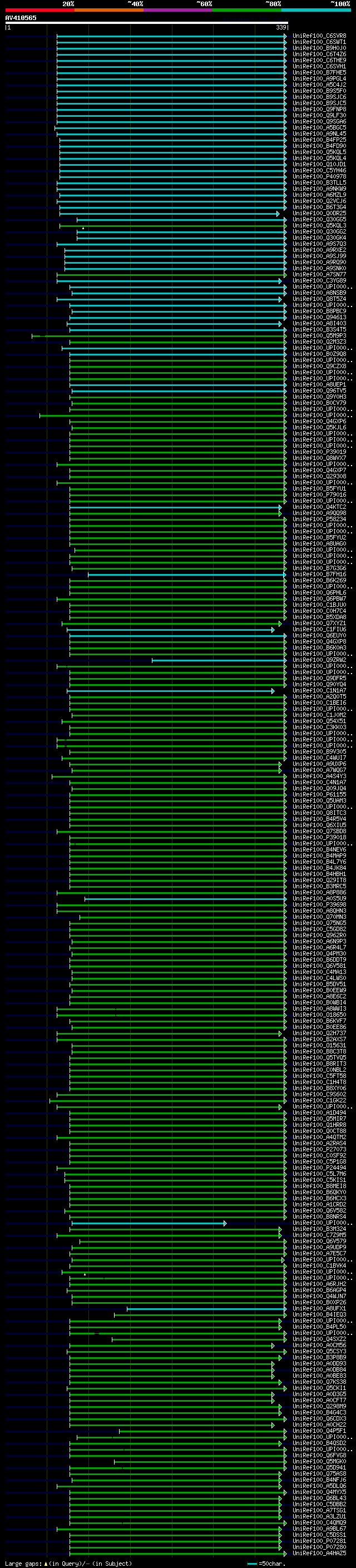Open hit UniRef100_A9BL67
Image resolution: width=356 pixels, height=1568 pixels.
319,1529
